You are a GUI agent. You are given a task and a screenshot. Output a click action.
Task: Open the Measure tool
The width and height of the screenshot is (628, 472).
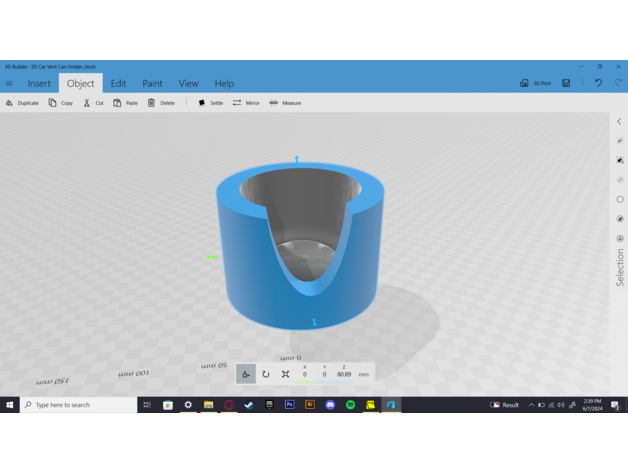285,103
